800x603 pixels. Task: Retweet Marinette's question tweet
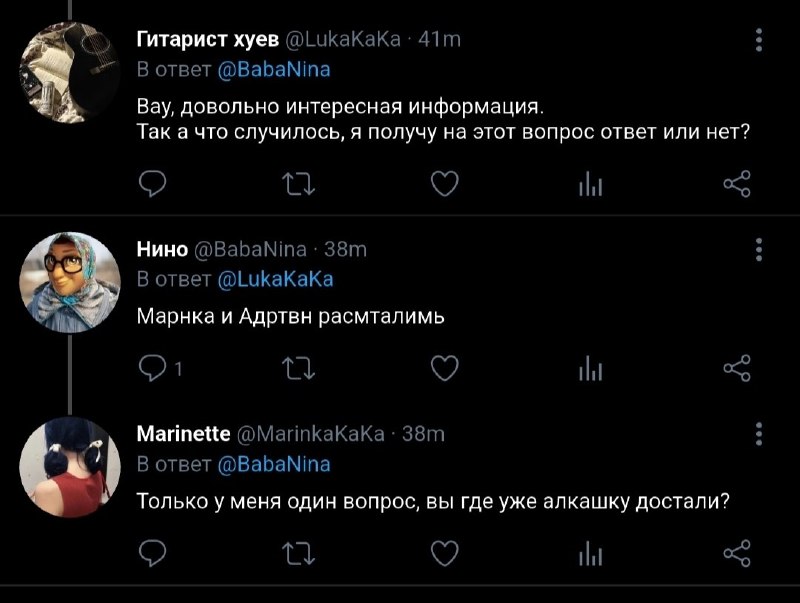pyautogui.click(x=299, y=553)
